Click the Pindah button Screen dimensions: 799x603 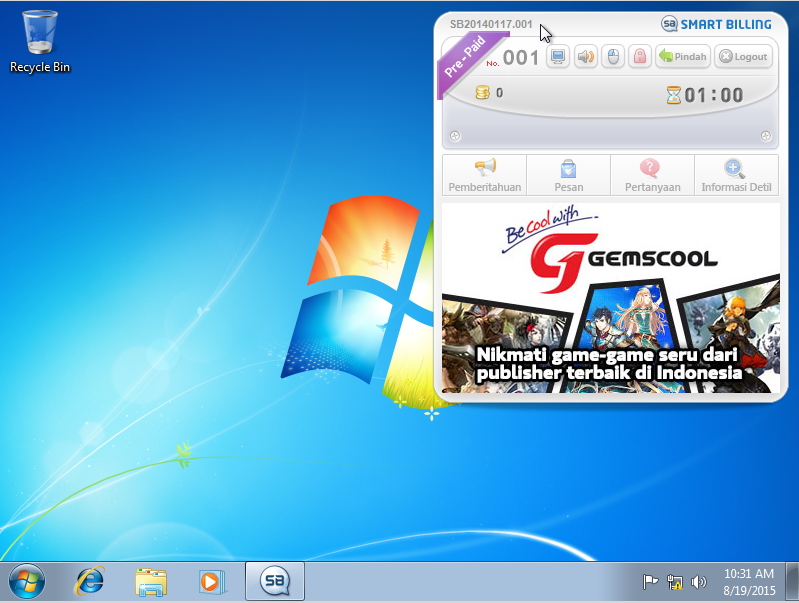pos(683,57)
